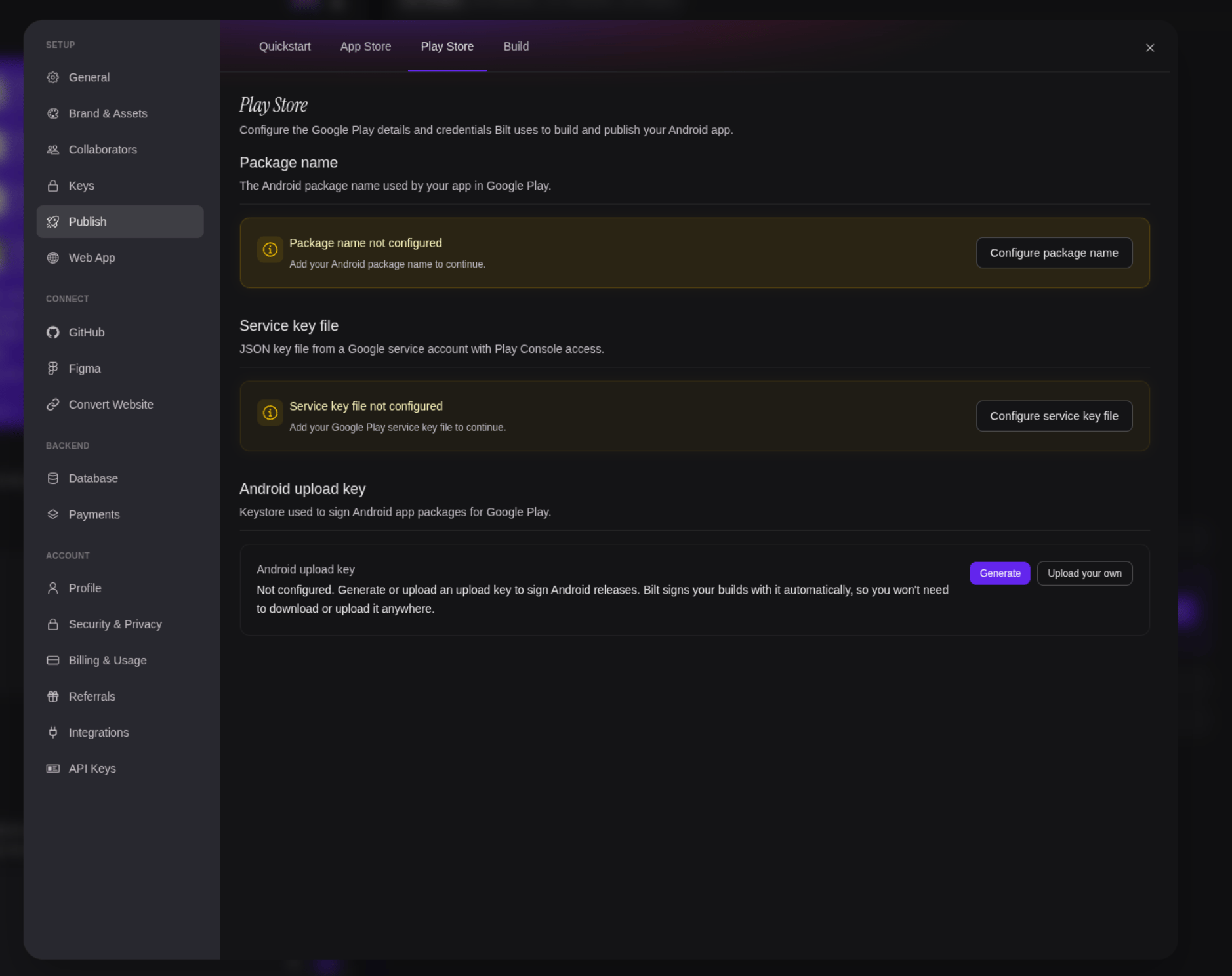1232x976 pixels.
Task: Open the App Store tab
Action: 365,47
